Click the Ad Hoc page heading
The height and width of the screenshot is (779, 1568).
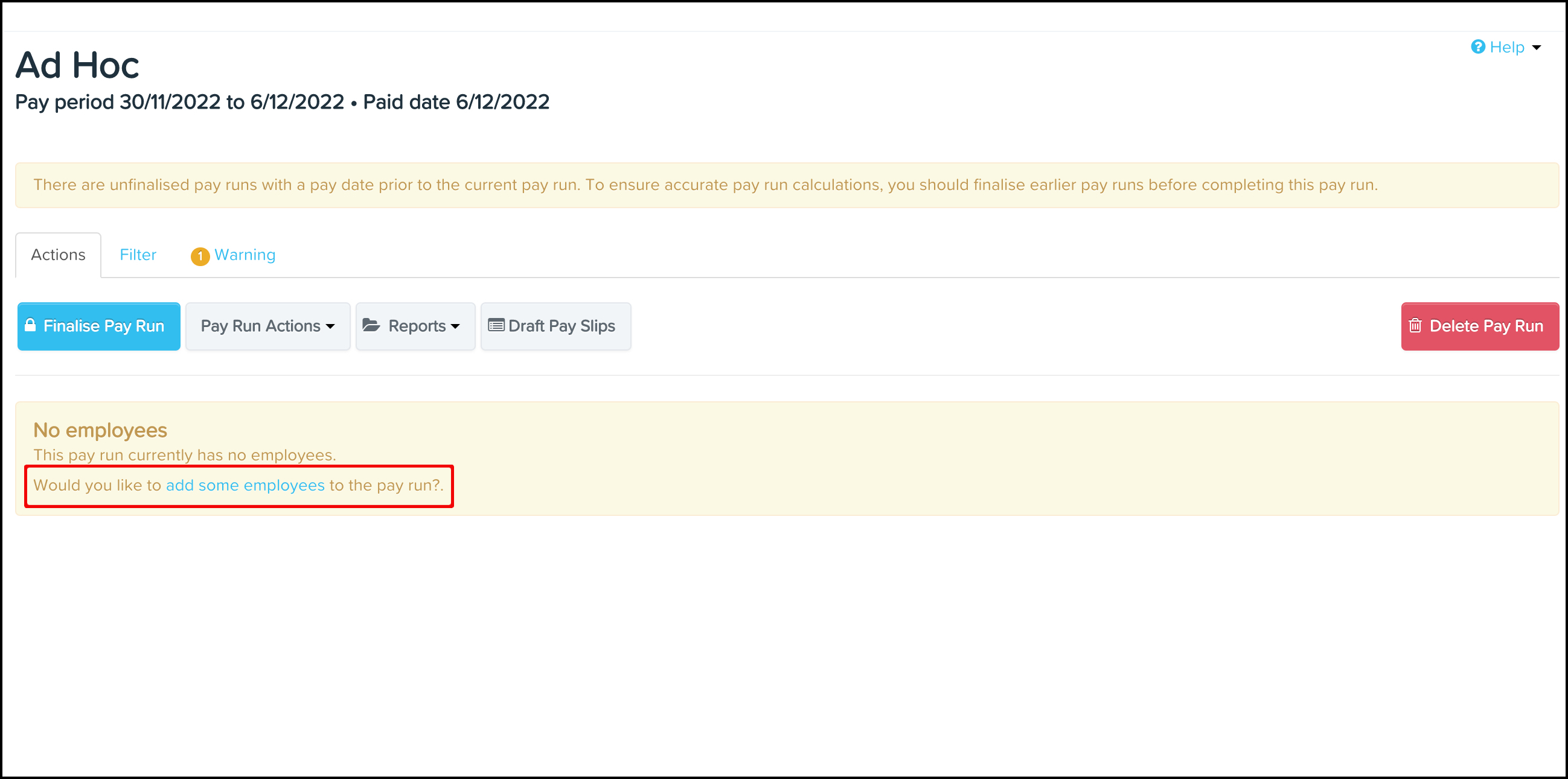tap(77, 65)
